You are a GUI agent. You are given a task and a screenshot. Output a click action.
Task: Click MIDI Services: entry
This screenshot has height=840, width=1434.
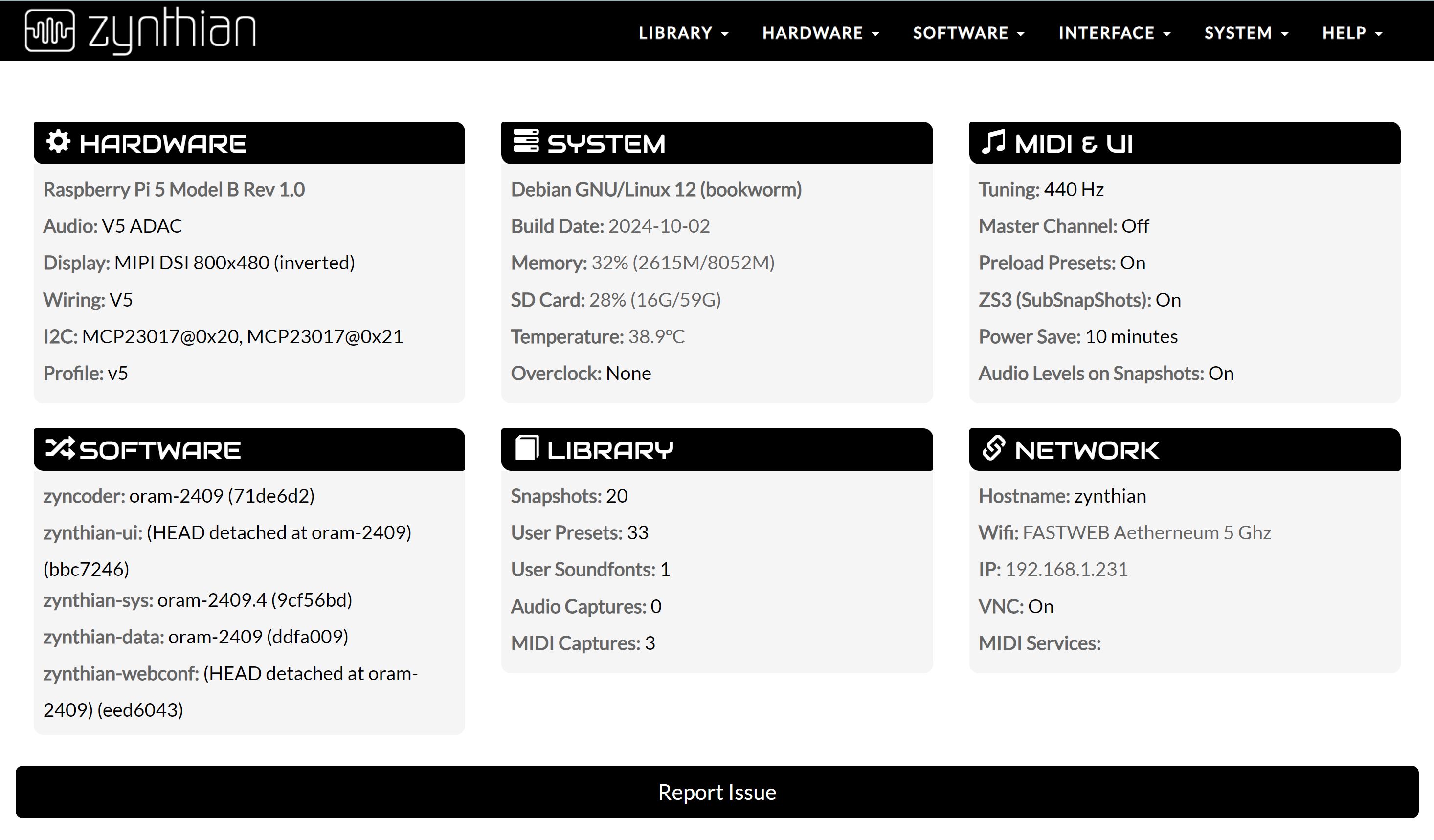point(1040,643)
